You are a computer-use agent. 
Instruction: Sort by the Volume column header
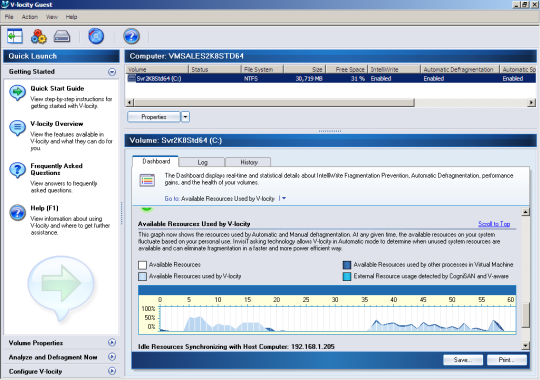pos(157,69)
